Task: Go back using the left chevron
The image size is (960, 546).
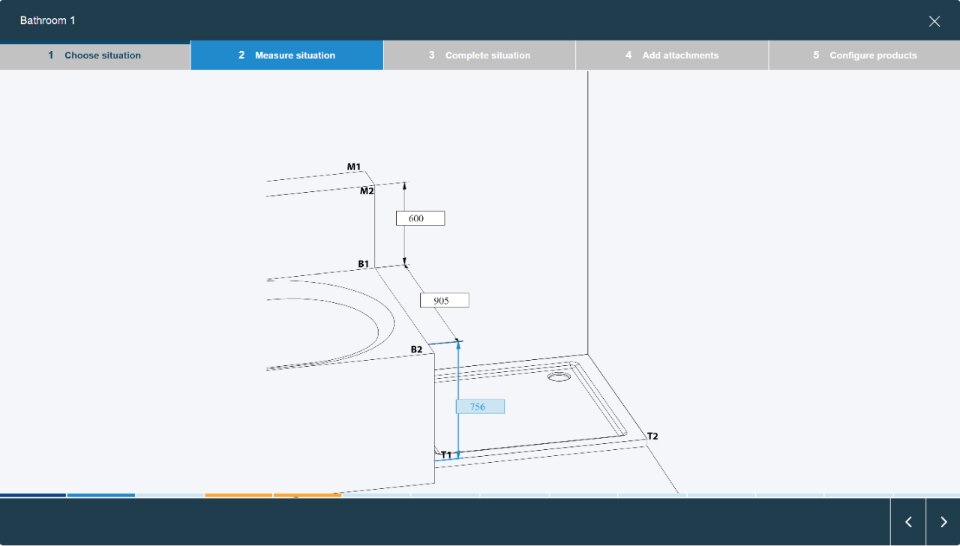Action: (908, 522)
